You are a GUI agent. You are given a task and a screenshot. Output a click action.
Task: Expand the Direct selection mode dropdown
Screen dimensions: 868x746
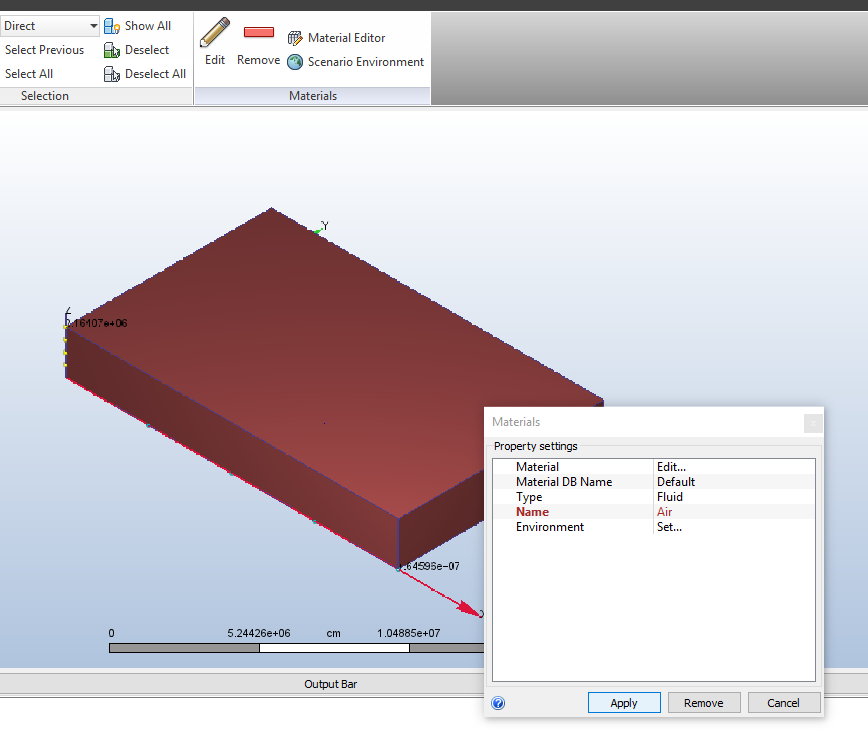(x=93, y=26)
